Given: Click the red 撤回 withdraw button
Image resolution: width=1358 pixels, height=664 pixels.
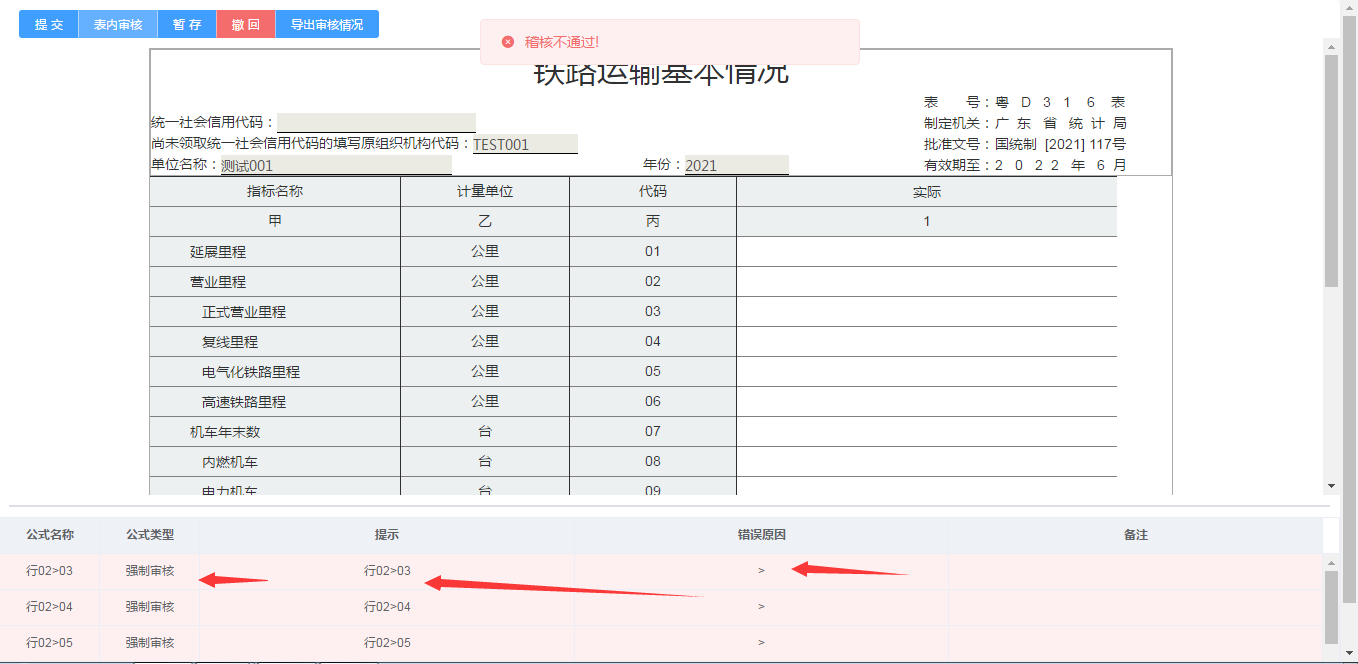Looking at the screenshot, I should (245, 25).
